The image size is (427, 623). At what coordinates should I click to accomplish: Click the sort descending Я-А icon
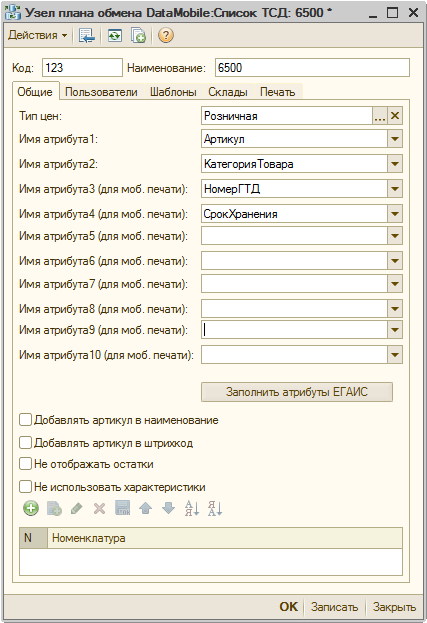coord(215,508)
